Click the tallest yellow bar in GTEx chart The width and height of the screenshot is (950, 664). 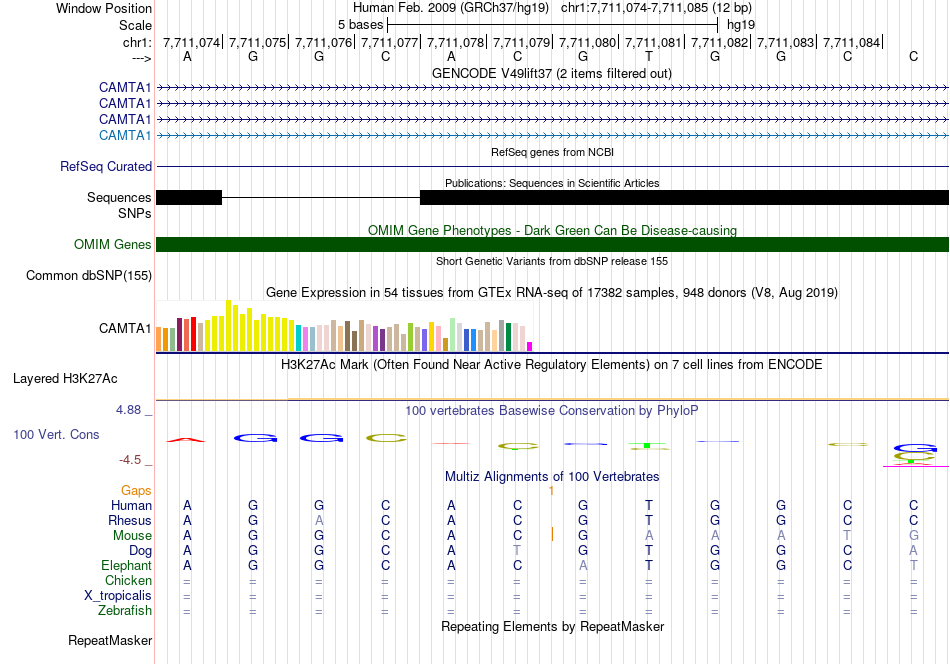pyautogui.click(x=228, y=326)
